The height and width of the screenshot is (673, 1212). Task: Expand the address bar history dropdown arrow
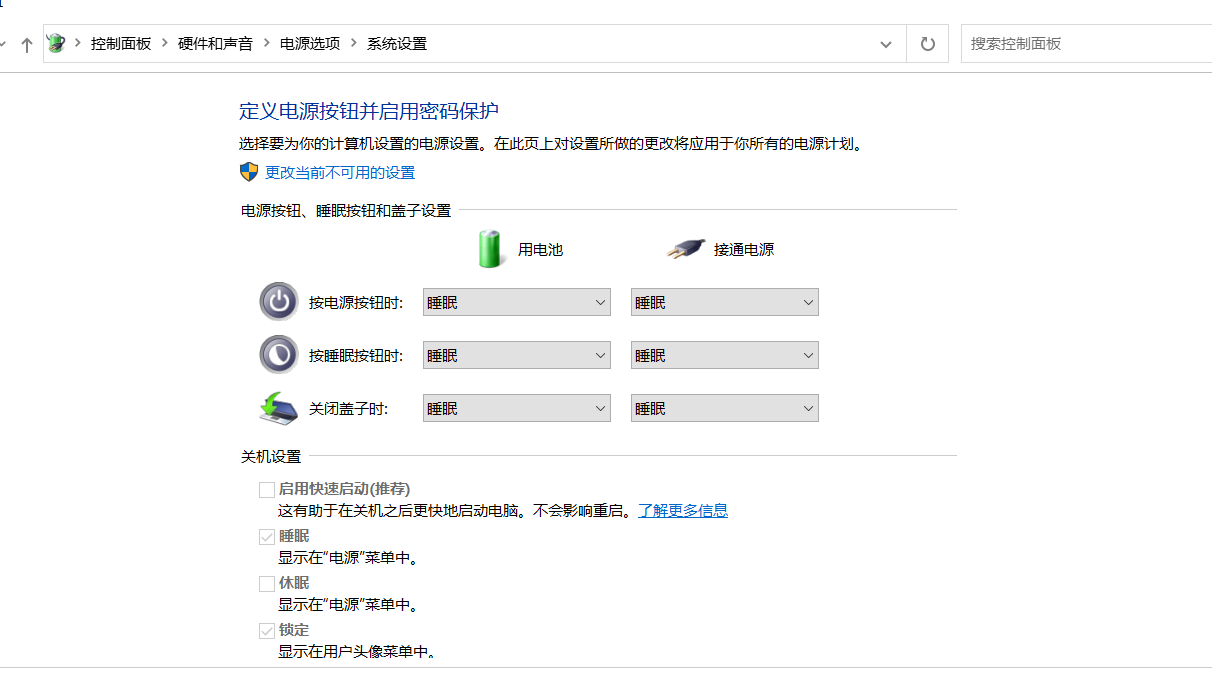(x=886, y=44)
